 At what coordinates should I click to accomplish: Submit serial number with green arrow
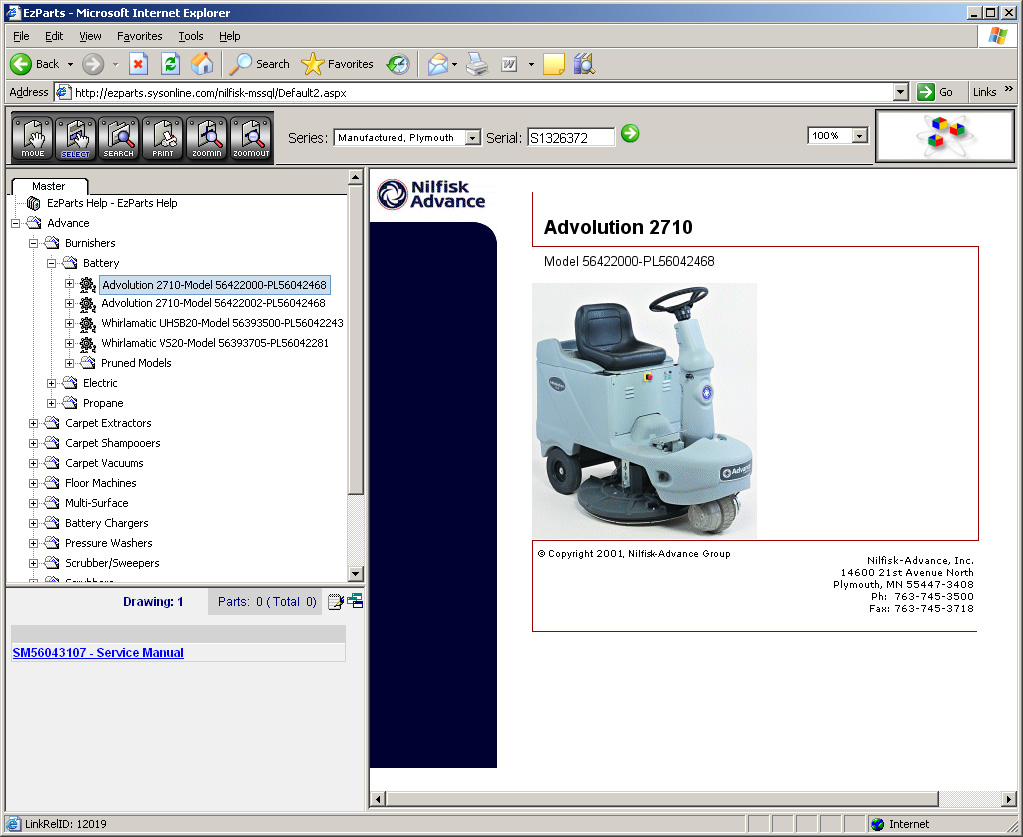(x=630, y=134)
